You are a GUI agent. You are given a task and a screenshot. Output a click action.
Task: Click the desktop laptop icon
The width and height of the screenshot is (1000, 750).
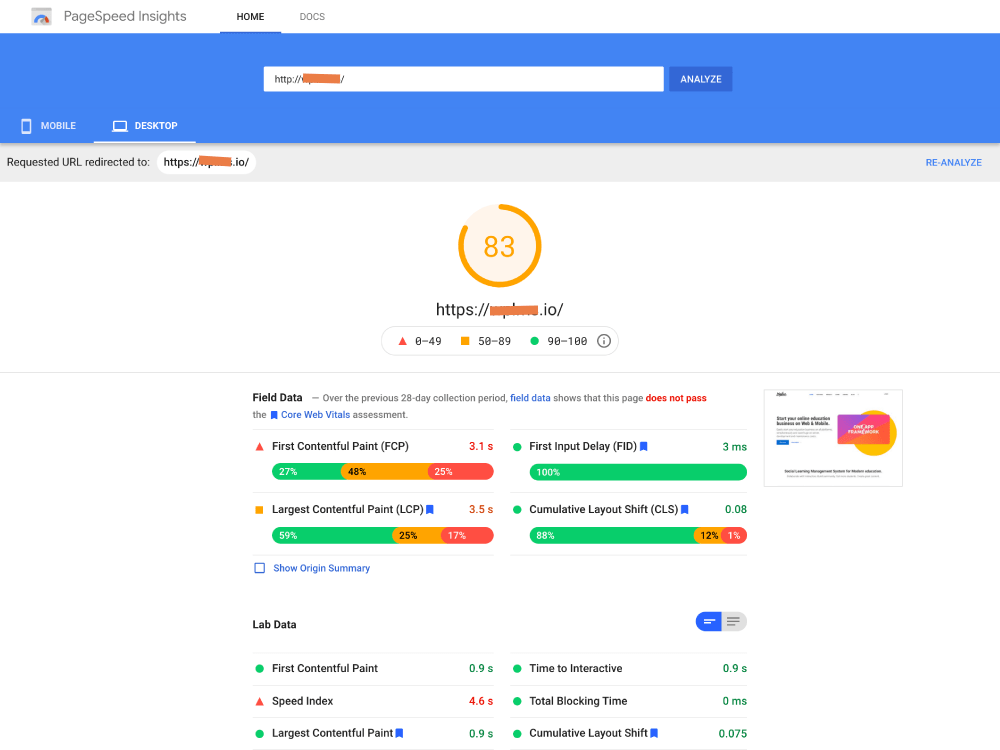pos(120,126)
